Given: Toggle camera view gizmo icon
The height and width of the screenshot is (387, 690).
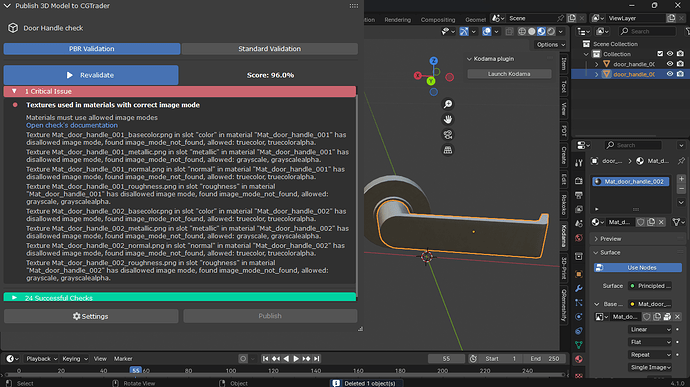Looking at the screenshot, I should [448, 135].
